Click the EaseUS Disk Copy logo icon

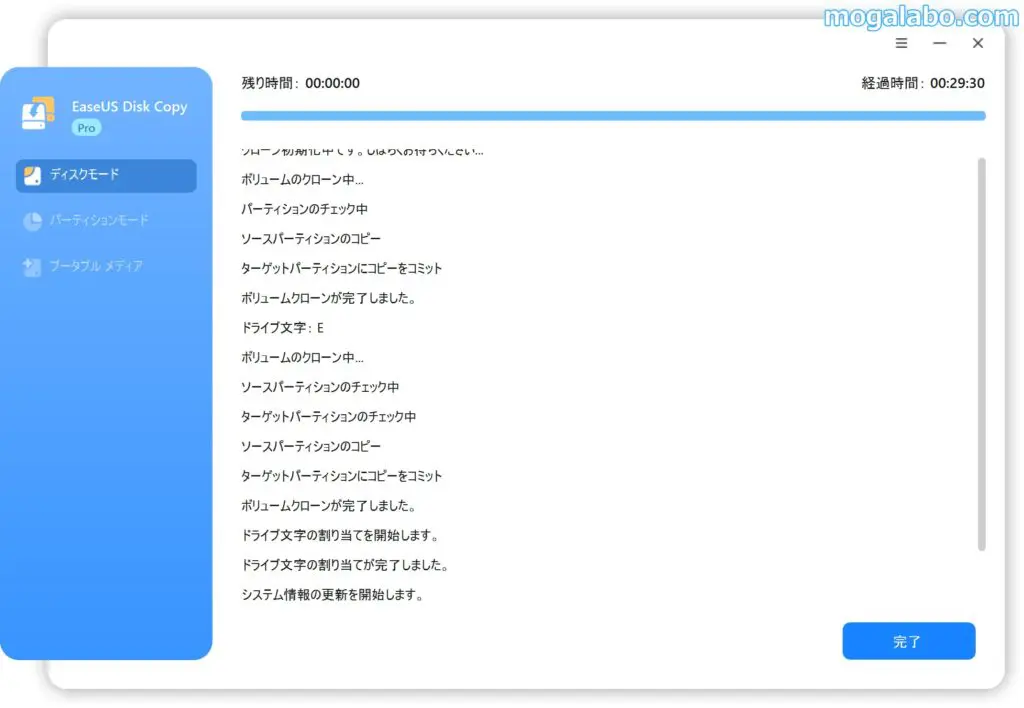pyautogui.click(x=38, y=113)
